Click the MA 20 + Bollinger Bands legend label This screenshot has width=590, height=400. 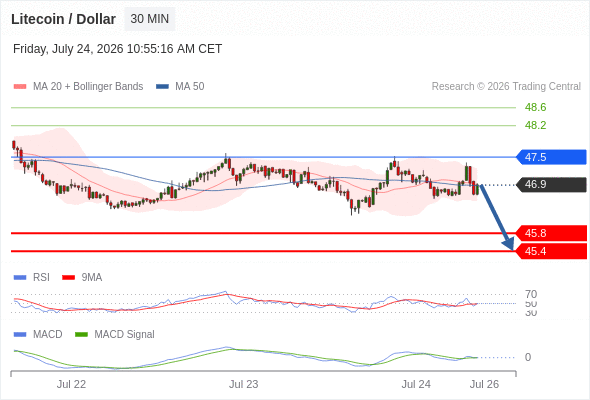(88, 87)
